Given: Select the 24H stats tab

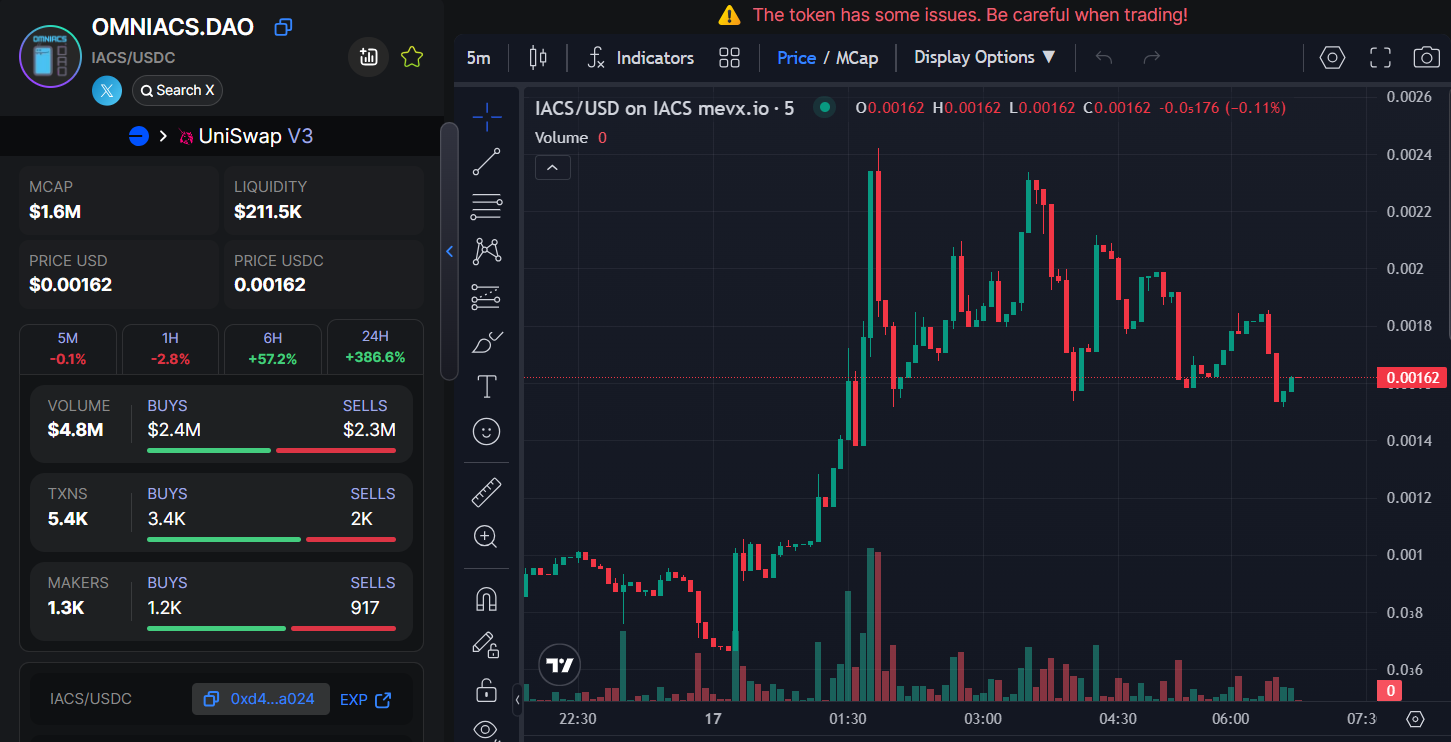Looking at the screenshot, I should 375,346.
